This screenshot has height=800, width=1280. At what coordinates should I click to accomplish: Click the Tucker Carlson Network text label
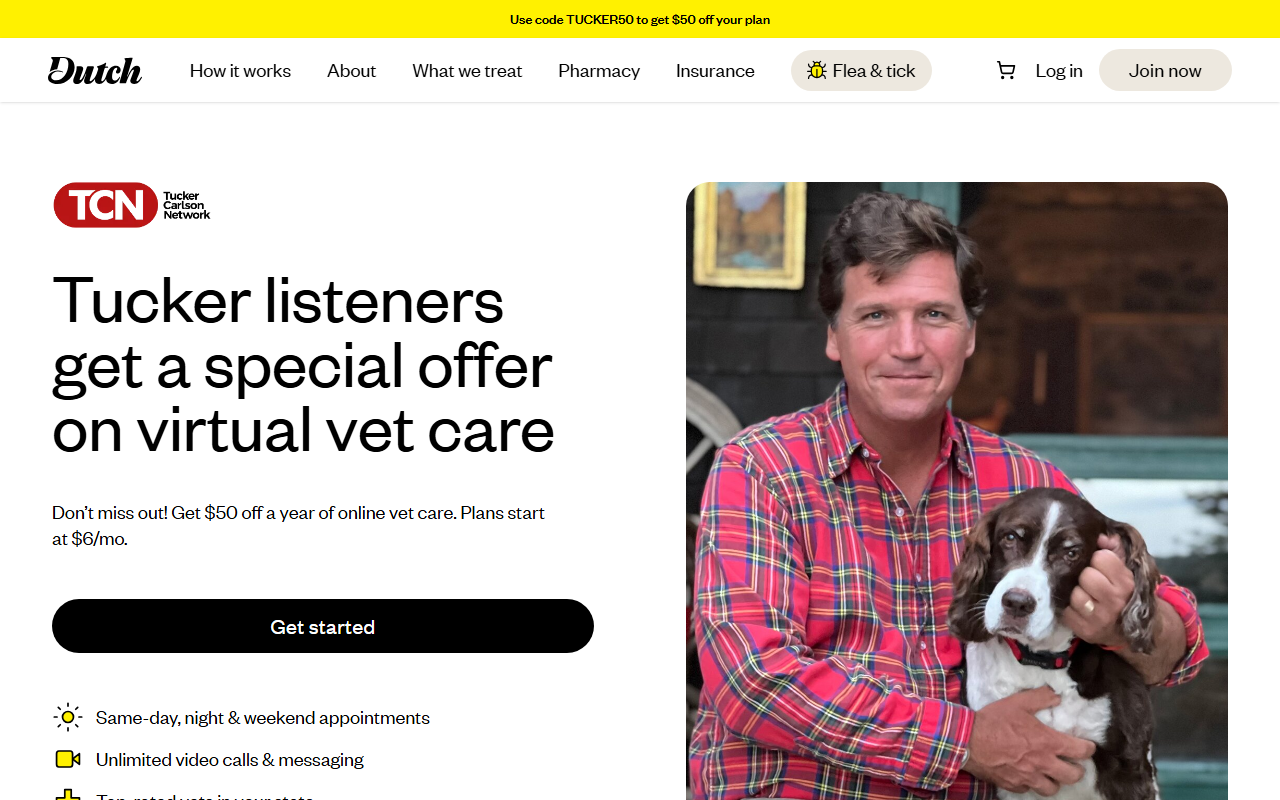tap(187, 205)
